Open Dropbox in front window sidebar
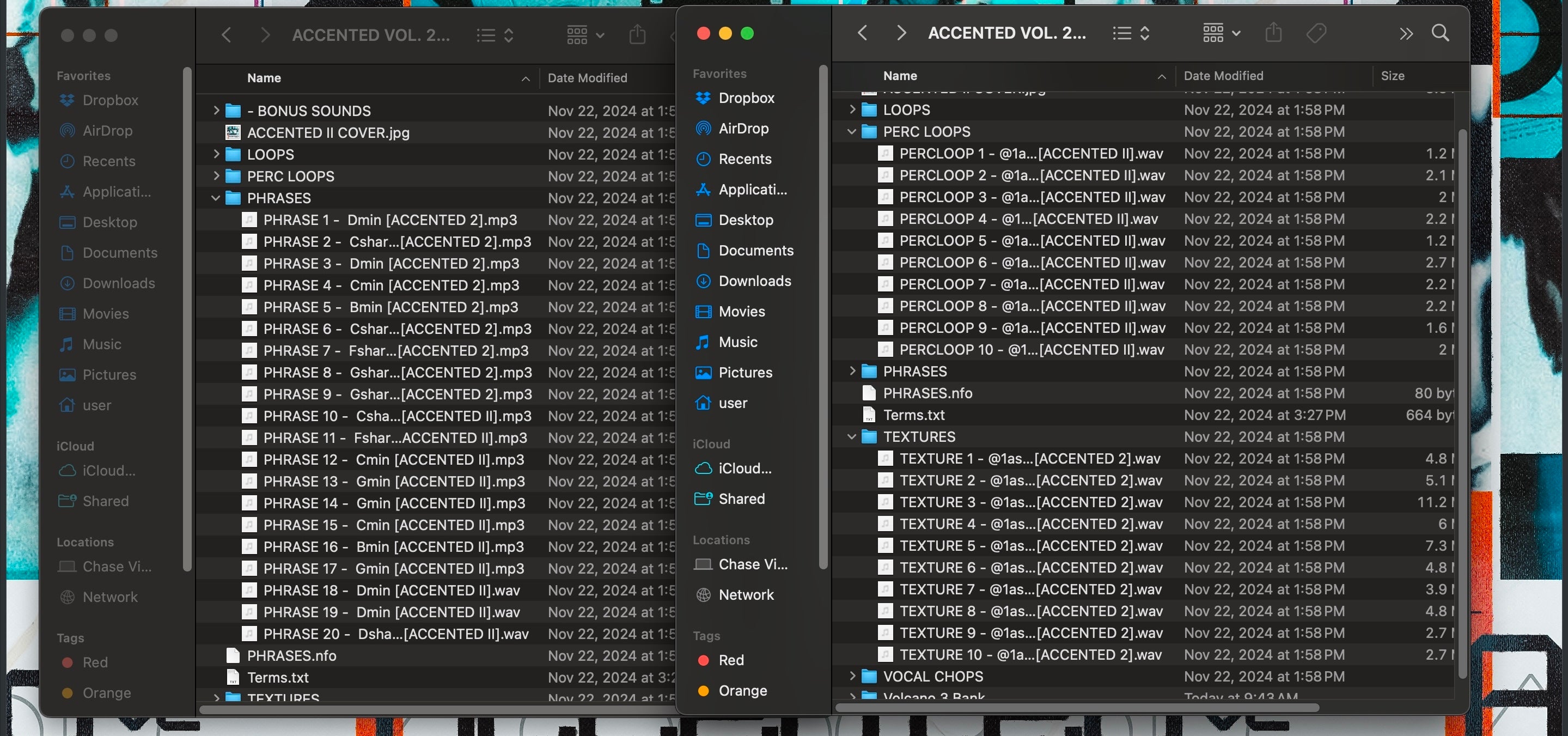Image resolution: width=1568 pixels, height=736 pixels. click(x=746, y=98)
